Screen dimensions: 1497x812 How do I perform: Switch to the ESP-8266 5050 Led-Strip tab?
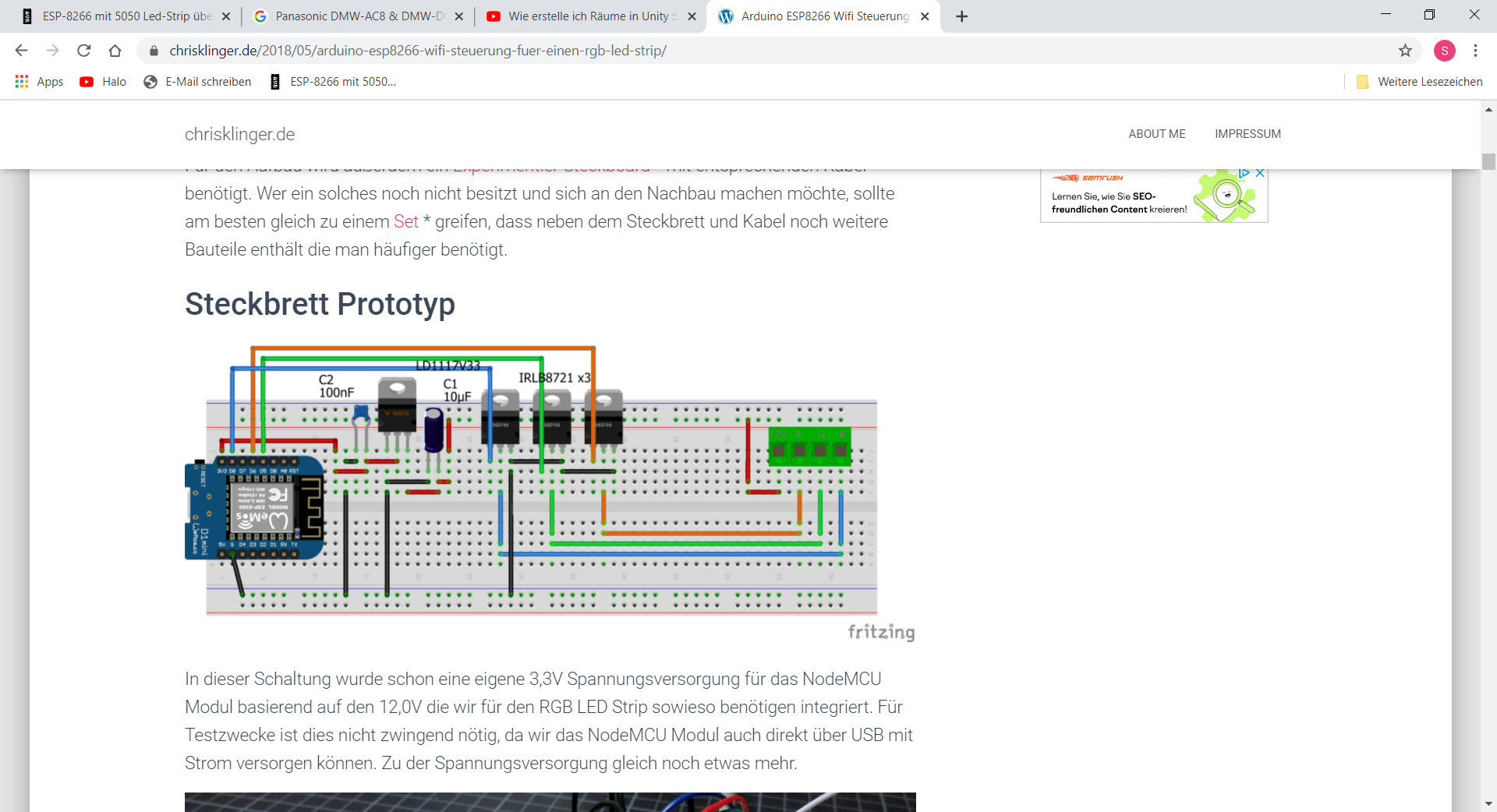(125, 16)
